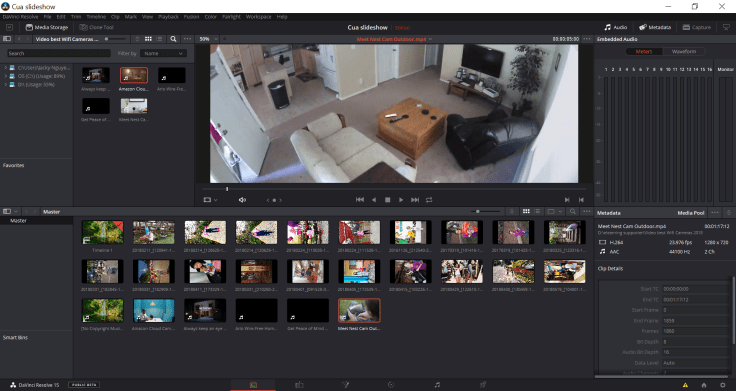Open the Help menu
Image resolution: width=736 pixels, height=391 pixels.
point(282,17)
